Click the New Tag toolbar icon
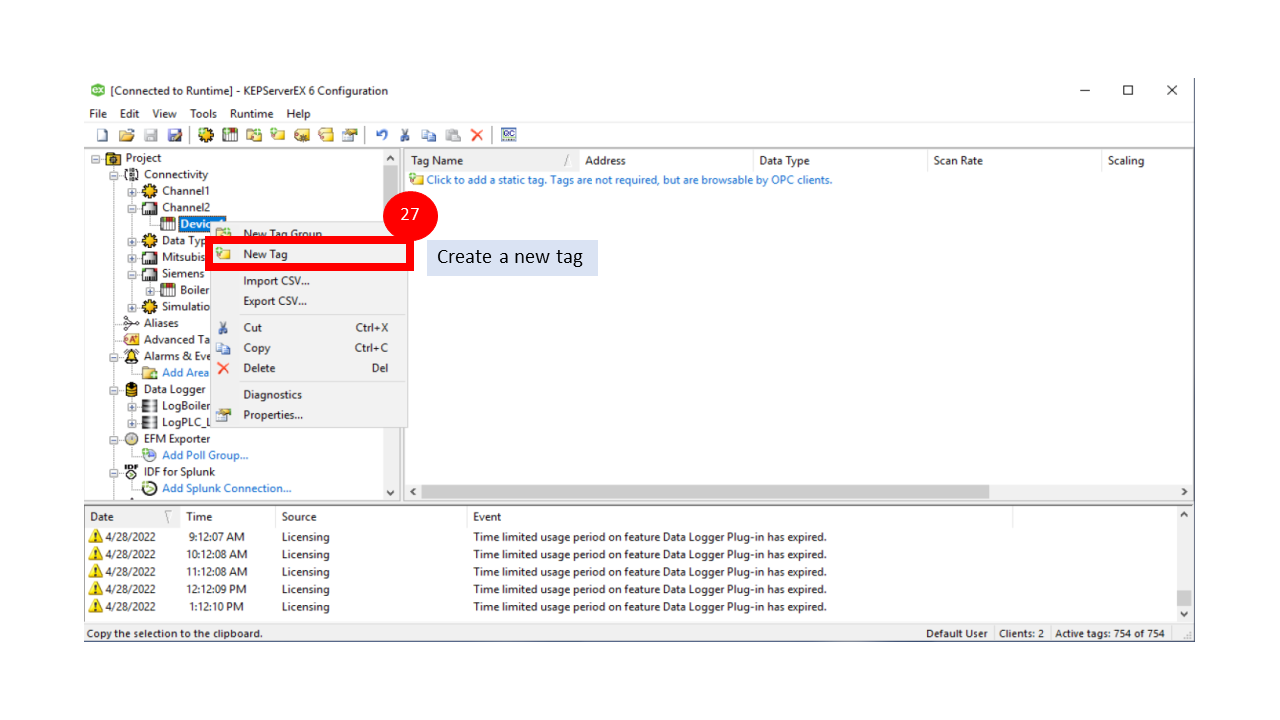 pos(277,135)
